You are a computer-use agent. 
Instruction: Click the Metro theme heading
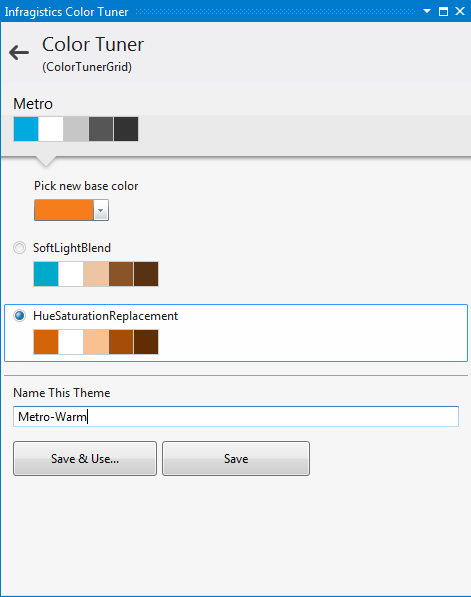(33, 104)
